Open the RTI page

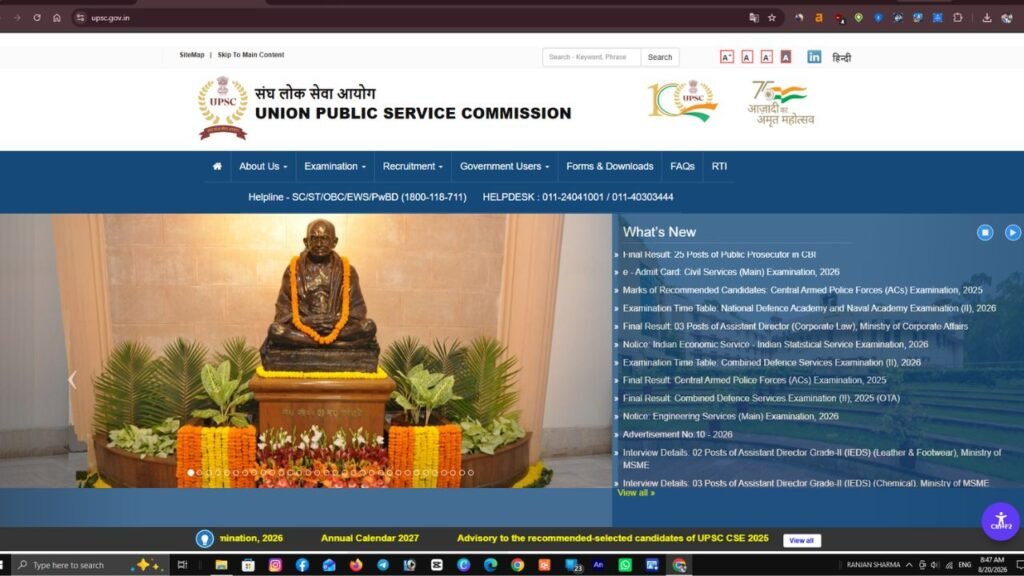[x=719, y=167]
